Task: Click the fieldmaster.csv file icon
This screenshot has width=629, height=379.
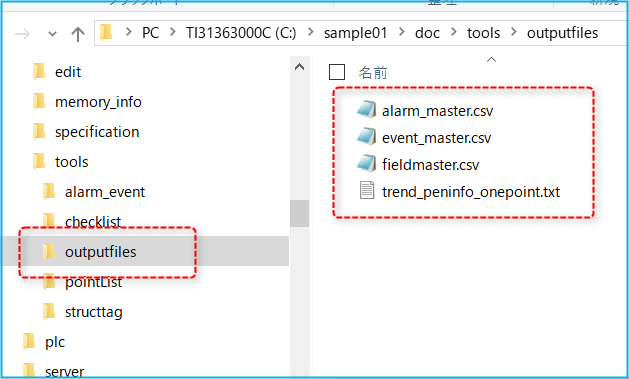Action: click(367, 164)
